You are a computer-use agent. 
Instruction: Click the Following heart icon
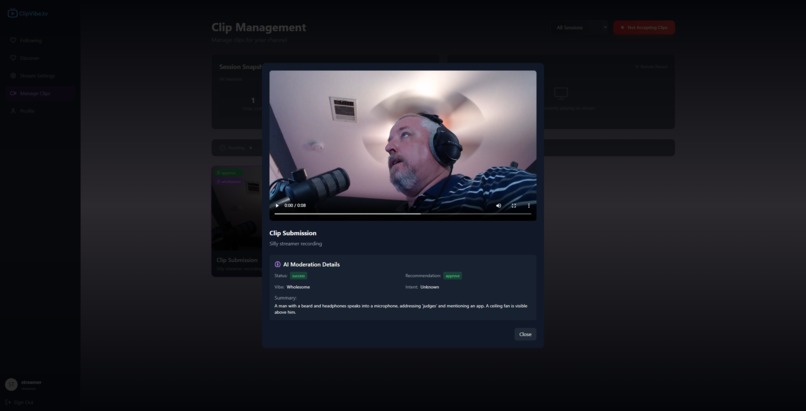13,41
